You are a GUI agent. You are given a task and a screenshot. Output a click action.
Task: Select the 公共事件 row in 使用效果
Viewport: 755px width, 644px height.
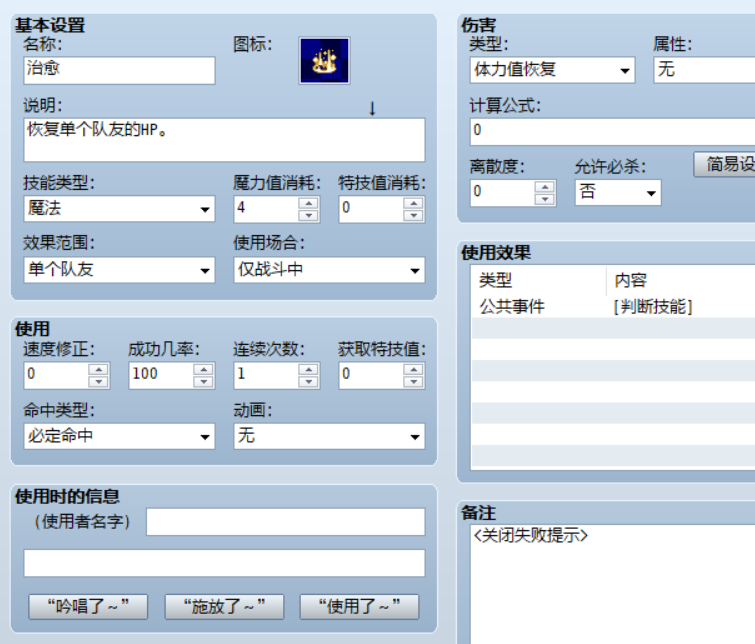pos(613,307)
